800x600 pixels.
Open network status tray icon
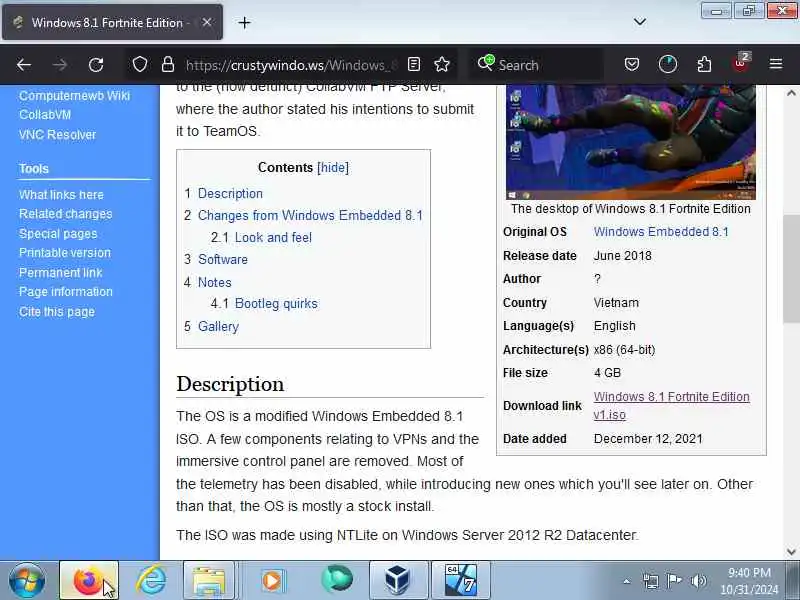pyautogui.click(x=651, y=581)
